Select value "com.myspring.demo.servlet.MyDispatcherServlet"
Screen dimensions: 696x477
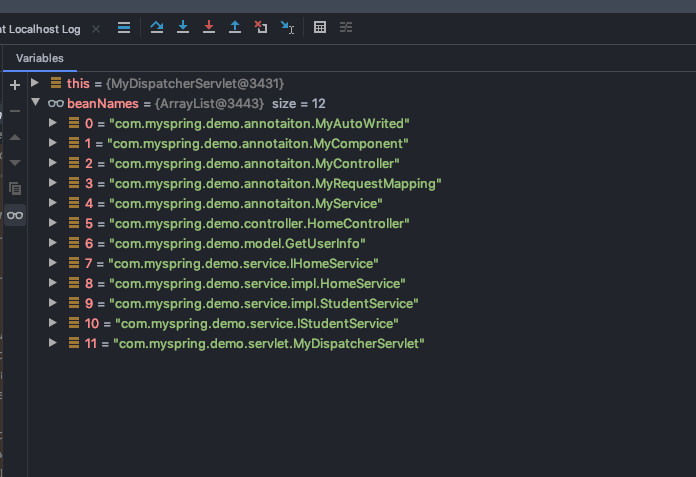point(269,343)
